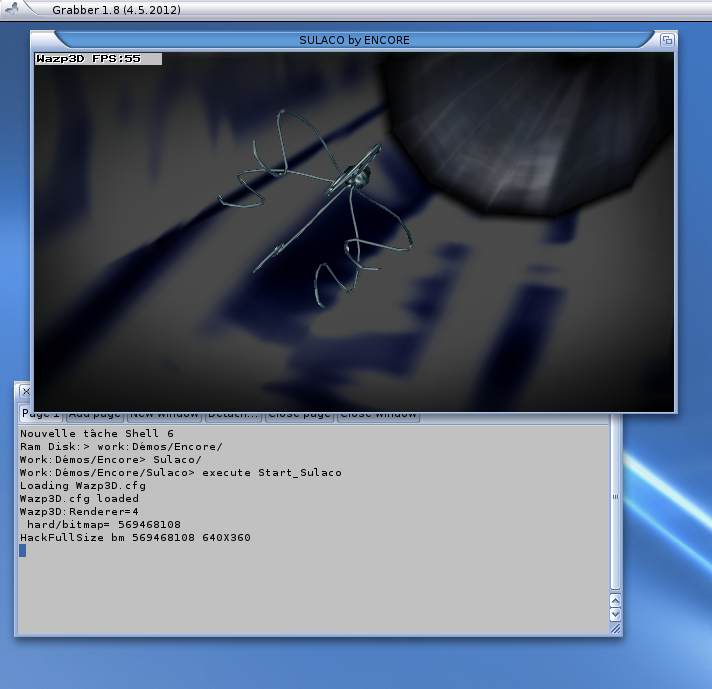The width and height of the screenshot is (712, 689).
Task: Close the Shell window via its X gadget
Action: (26, 392)
